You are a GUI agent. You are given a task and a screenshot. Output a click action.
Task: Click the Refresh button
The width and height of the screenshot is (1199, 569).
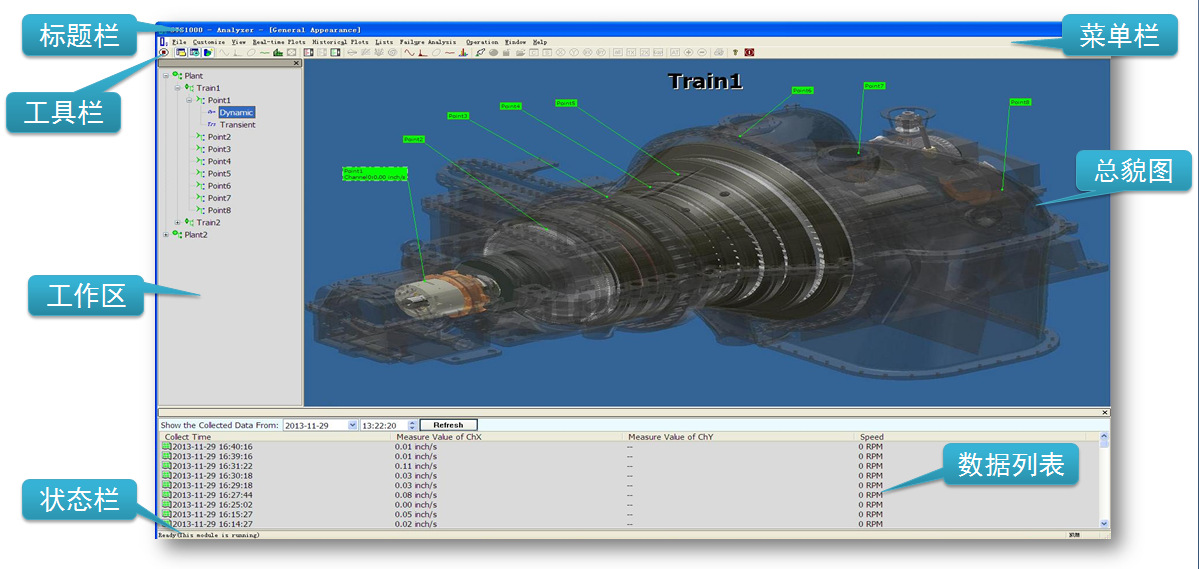coord(448,425)
